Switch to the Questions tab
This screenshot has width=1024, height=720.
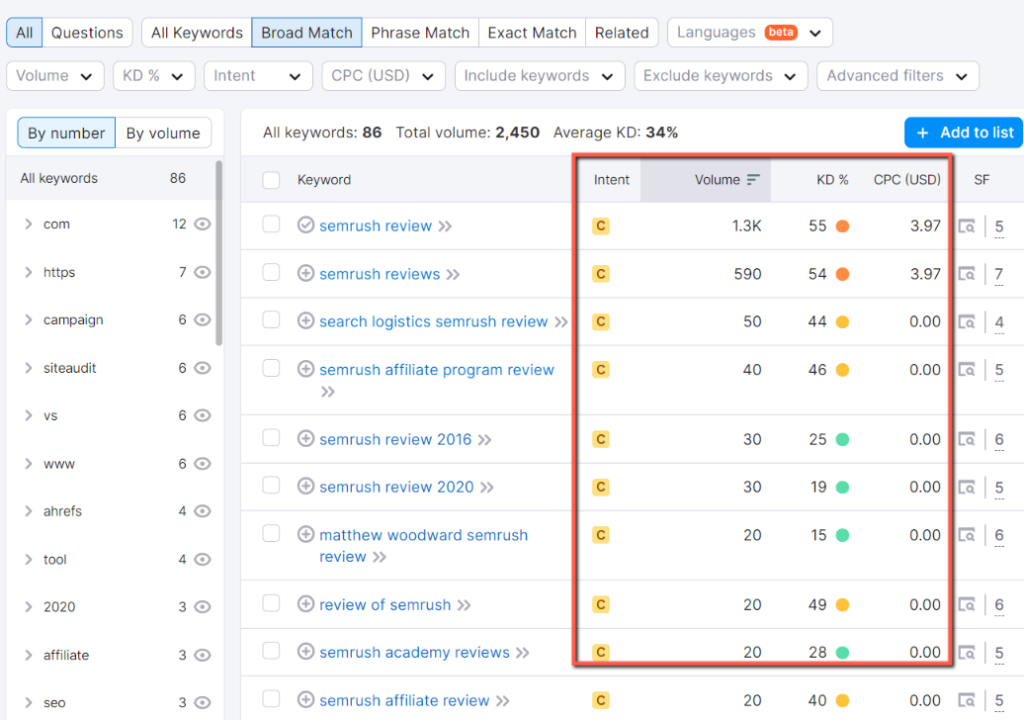(87, 32)
